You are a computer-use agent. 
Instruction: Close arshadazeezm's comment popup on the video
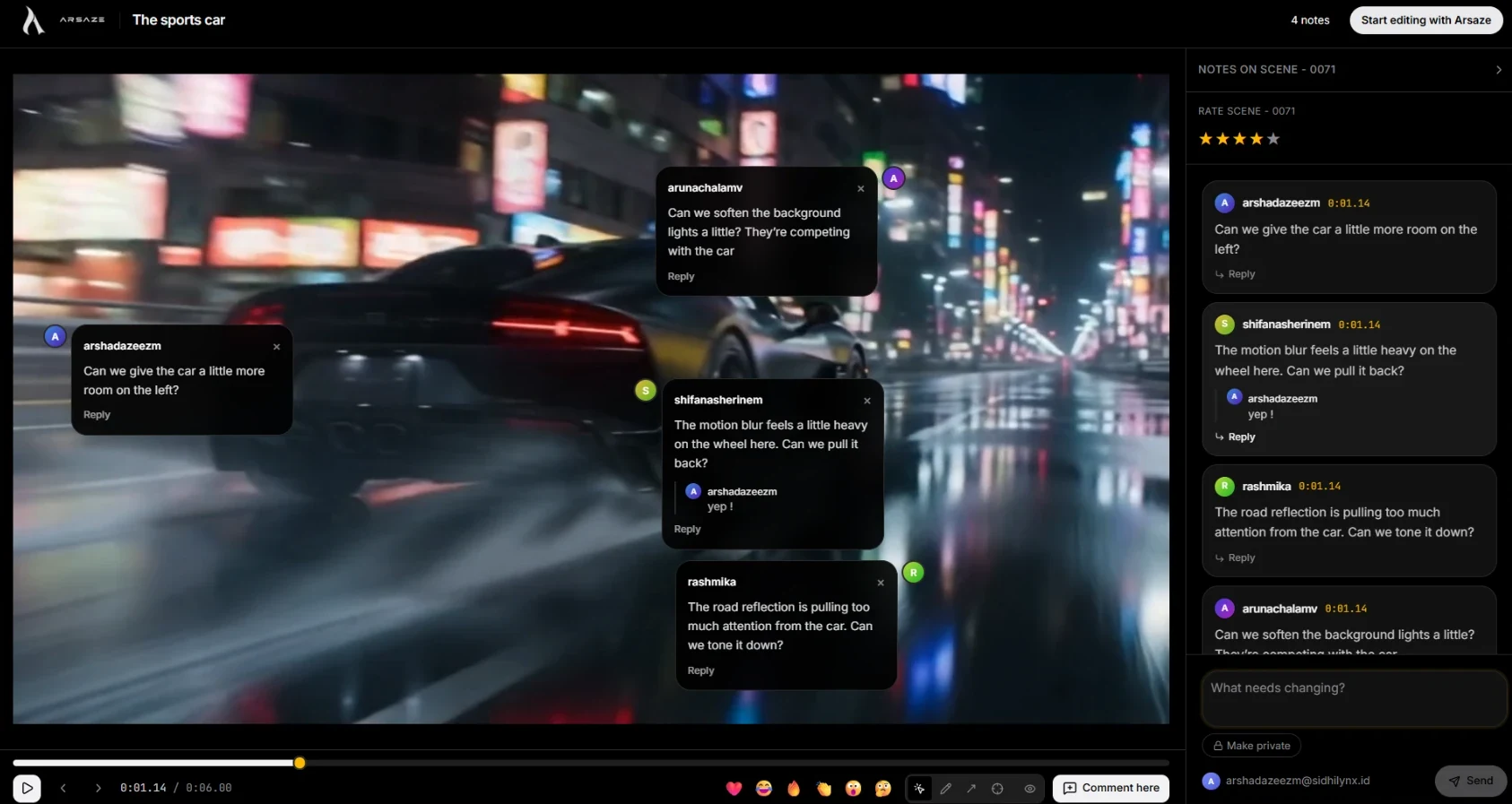276,347
